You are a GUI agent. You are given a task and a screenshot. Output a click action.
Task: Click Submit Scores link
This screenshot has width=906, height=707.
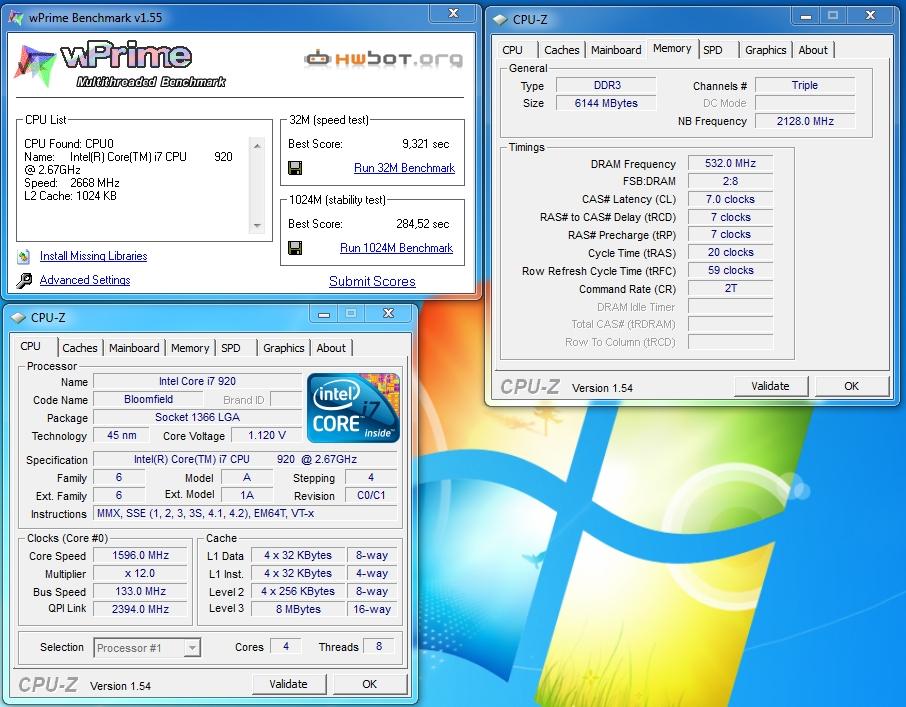pos(372,281)
